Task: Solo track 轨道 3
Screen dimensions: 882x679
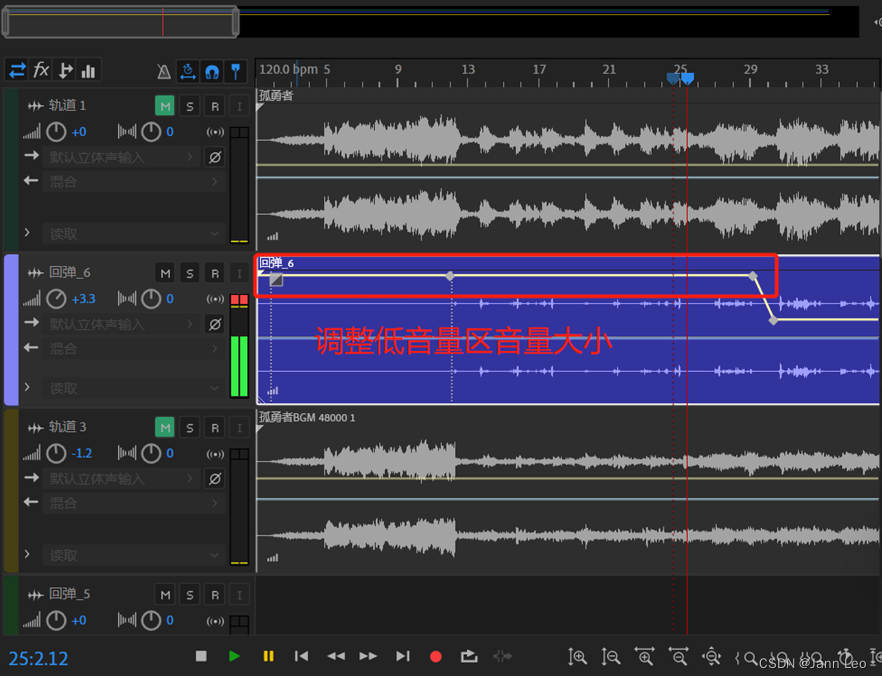Action: tap(190, 428)
